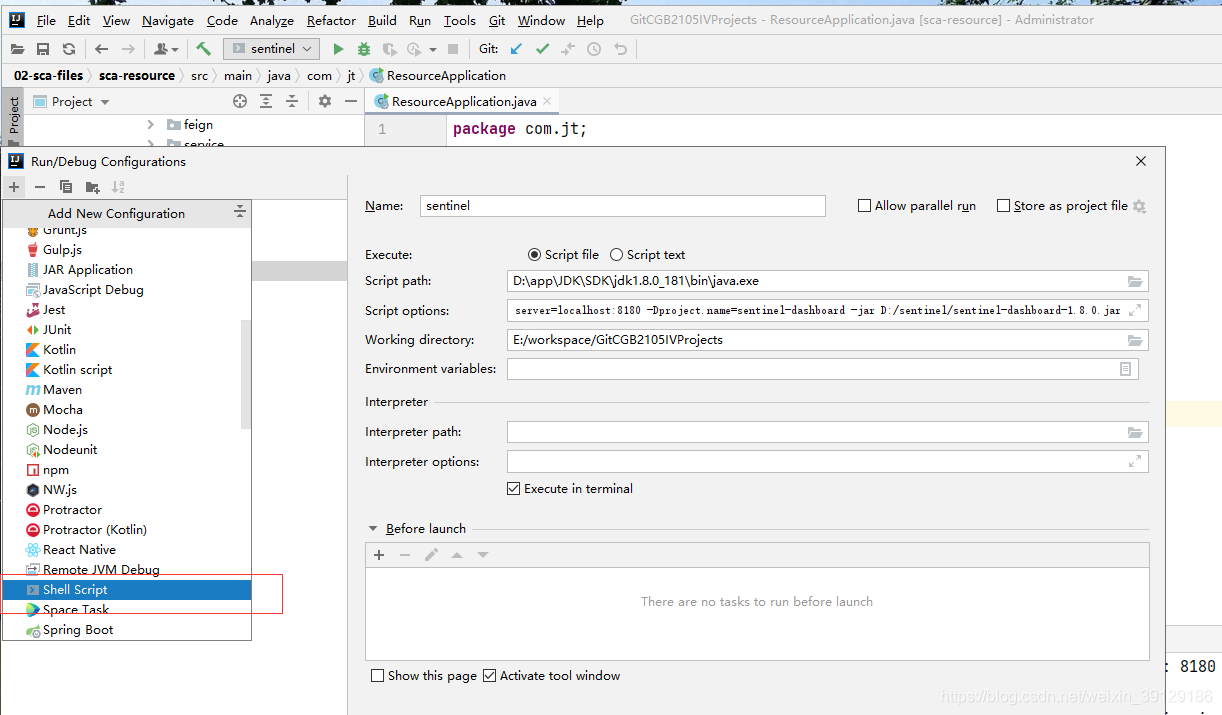Choose JAR Application configuration type

(x=127, y=270)
